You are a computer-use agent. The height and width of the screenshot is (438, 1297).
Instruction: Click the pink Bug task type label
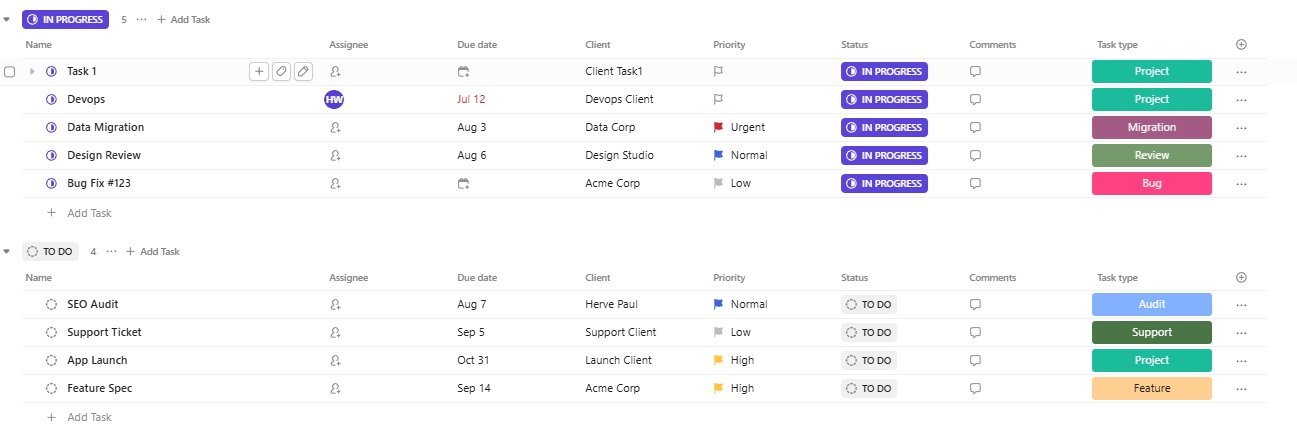[x=1151, y=183]
